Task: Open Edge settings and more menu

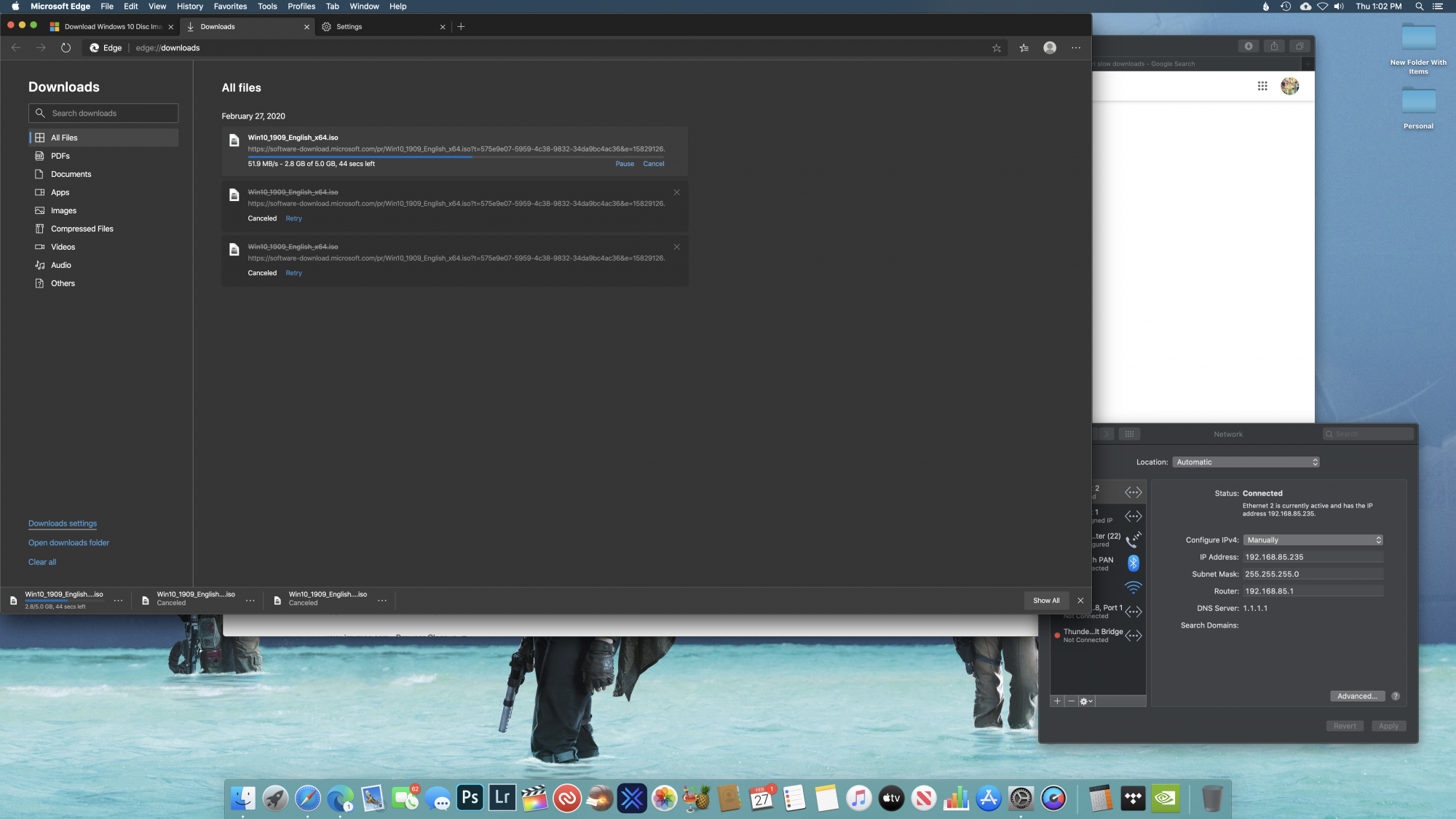Action: click(x=1076, y=48)
